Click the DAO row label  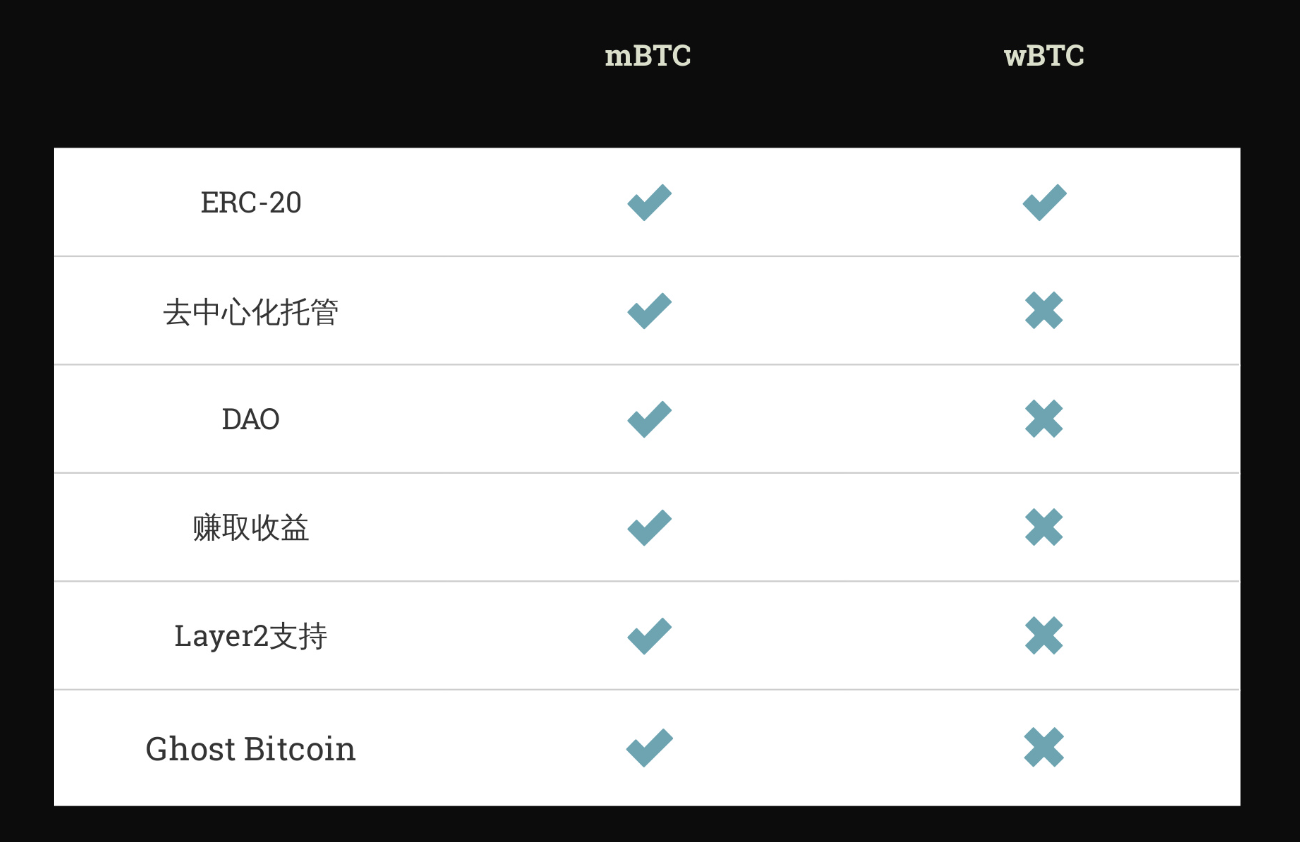coord(251,419)
